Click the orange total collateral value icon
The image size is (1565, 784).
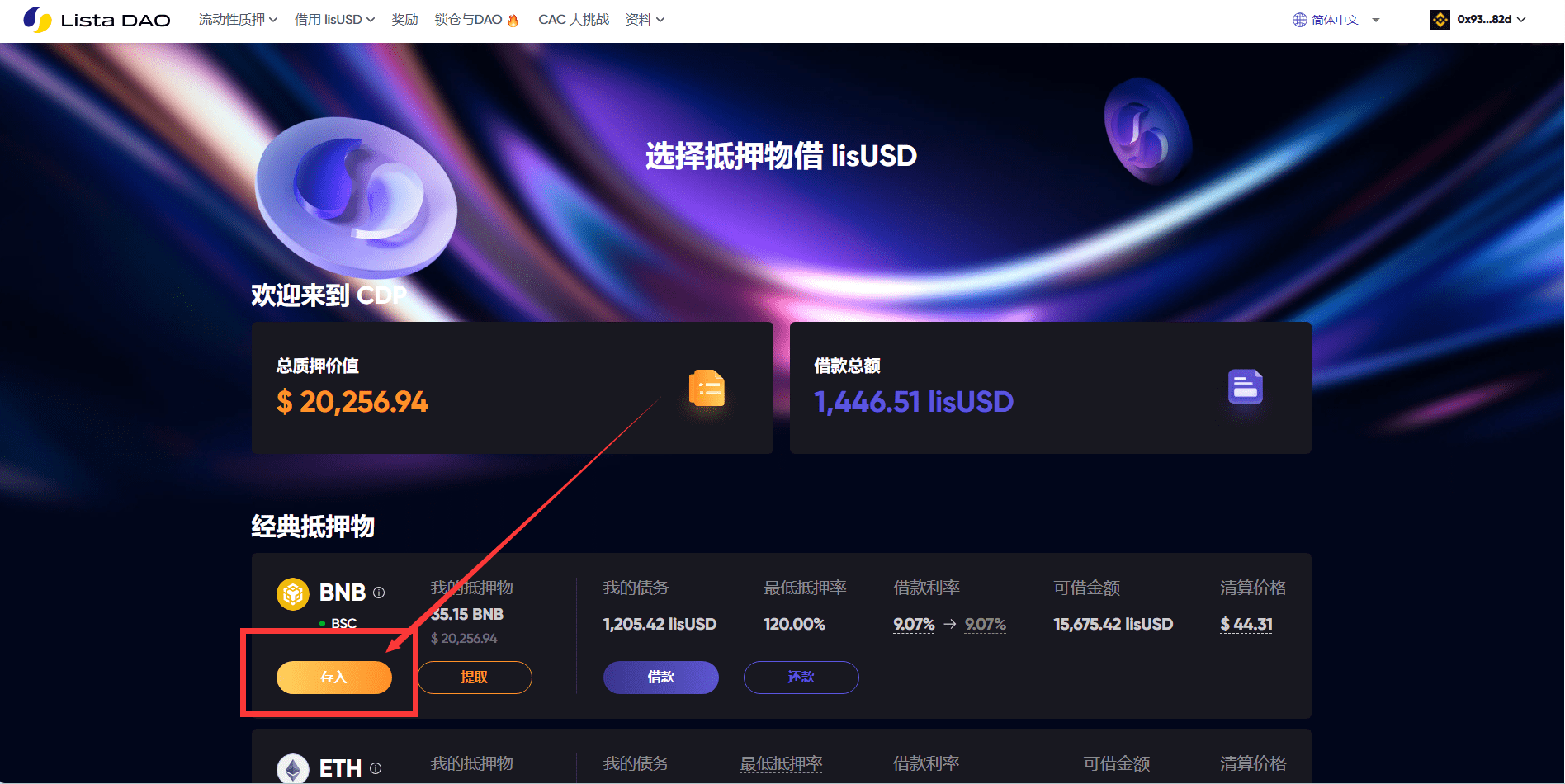pyautogui.click(x=707, y=388)
